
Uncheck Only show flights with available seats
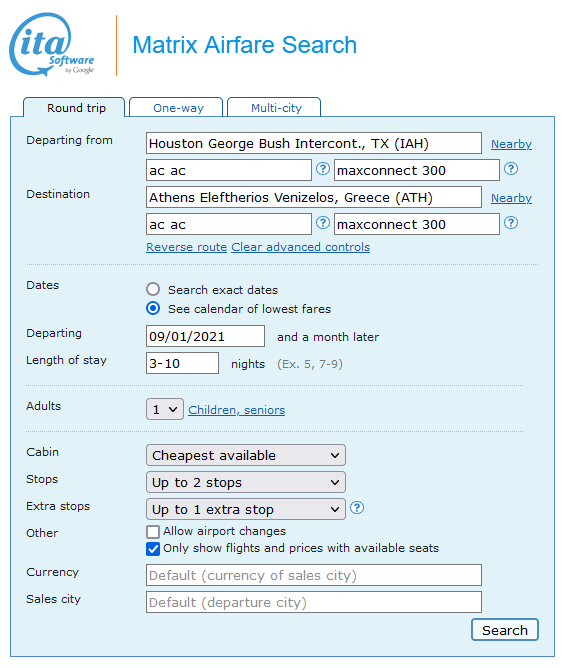point(153,549)
